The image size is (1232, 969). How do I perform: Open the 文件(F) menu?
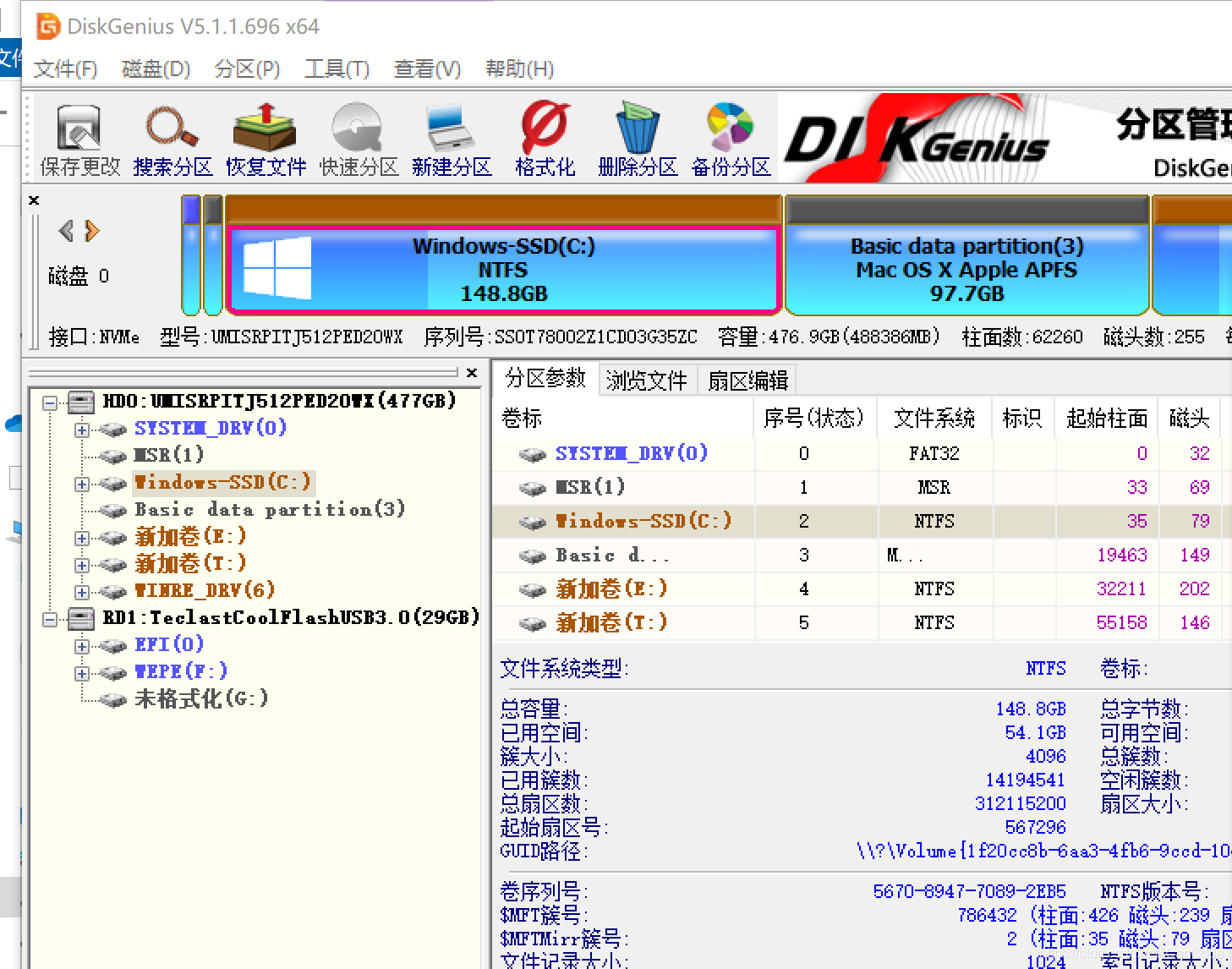pyautogui.click(x=65, y=68)
